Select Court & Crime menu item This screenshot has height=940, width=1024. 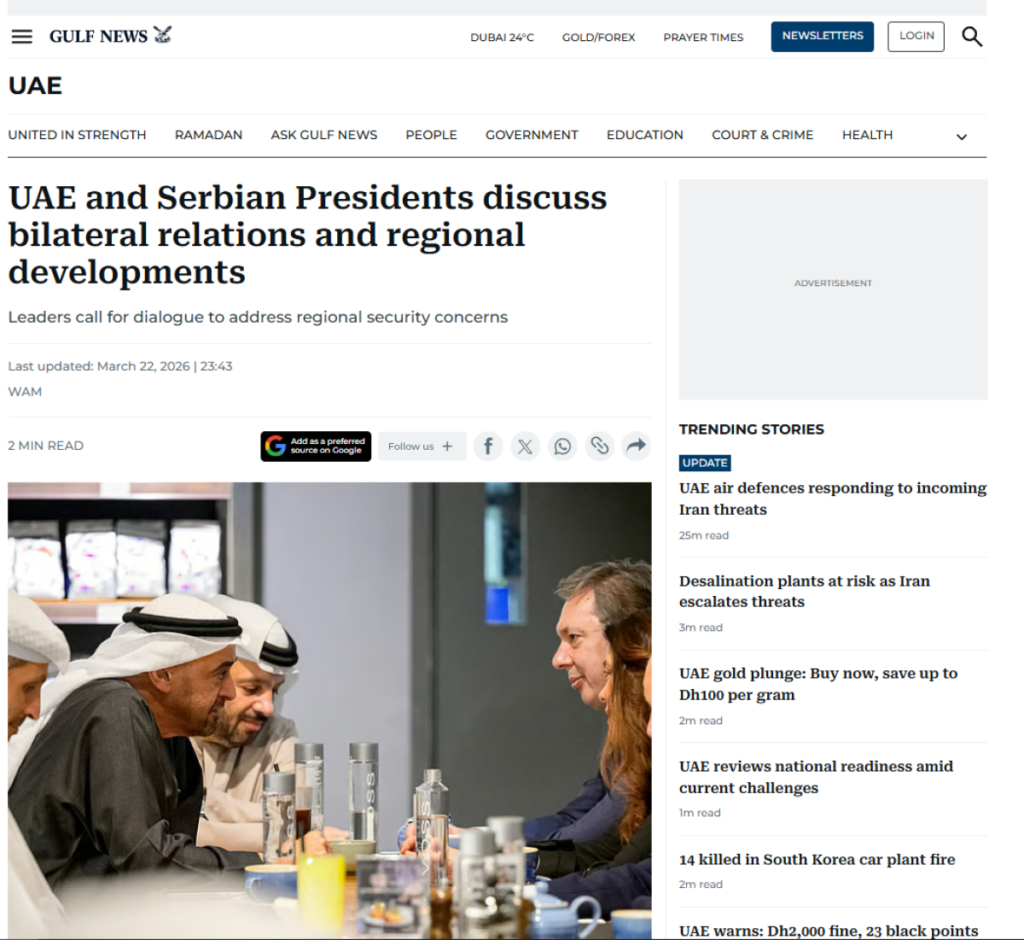[x=762, y=135]
